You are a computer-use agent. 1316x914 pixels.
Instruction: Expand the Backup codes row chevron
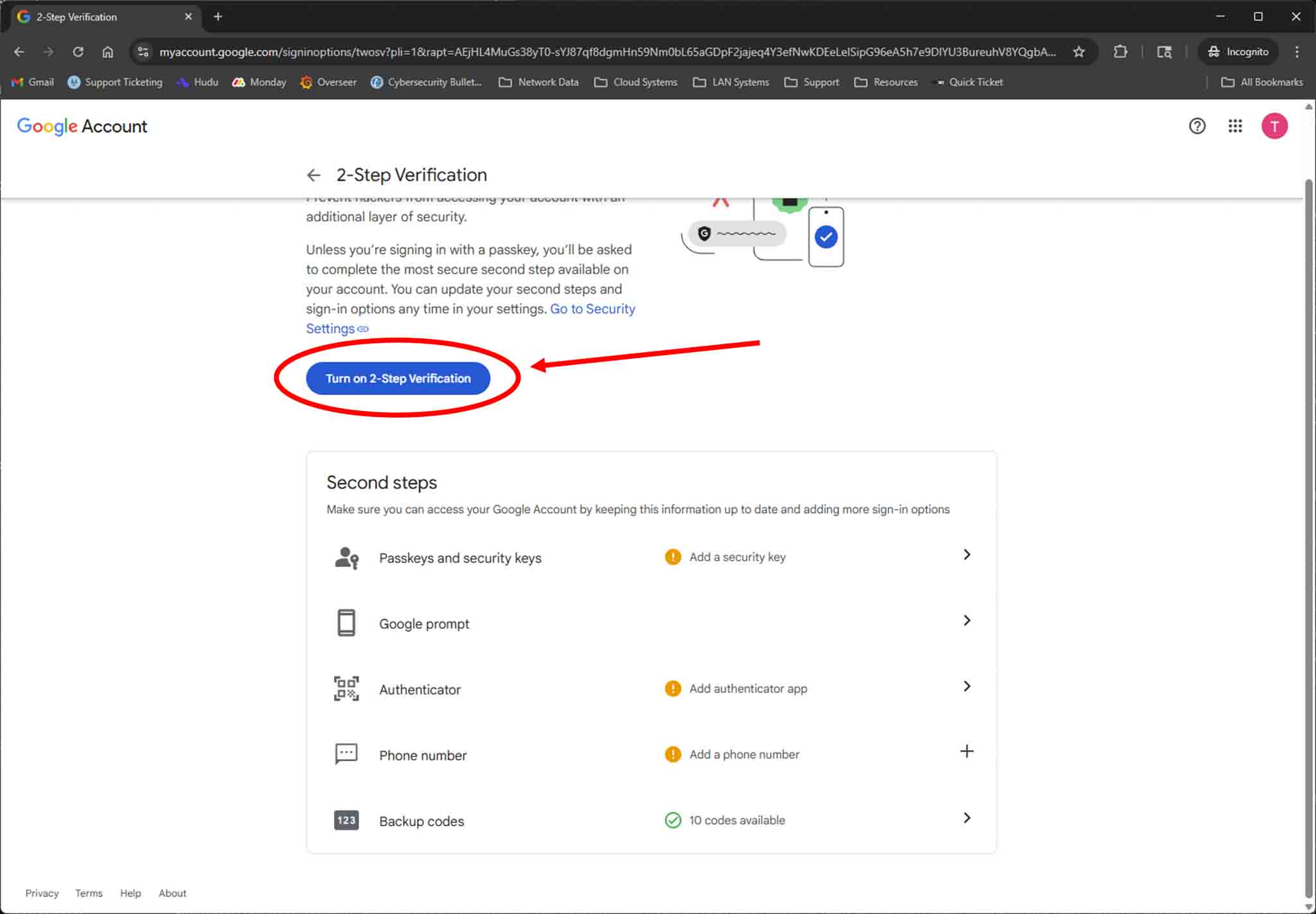pyautogui.click(x=966, y=818)
